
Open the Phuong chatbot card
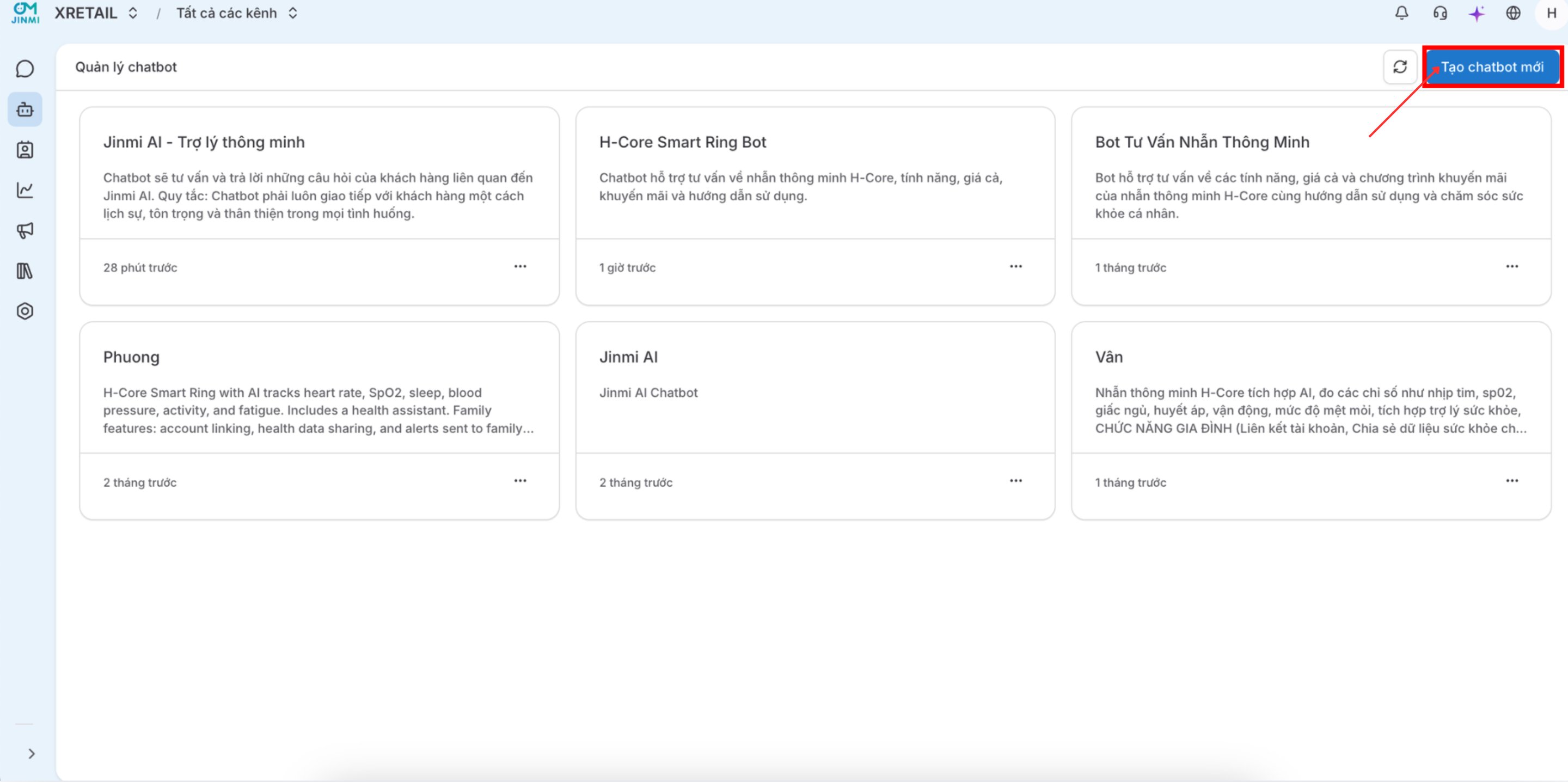[319, 421]
